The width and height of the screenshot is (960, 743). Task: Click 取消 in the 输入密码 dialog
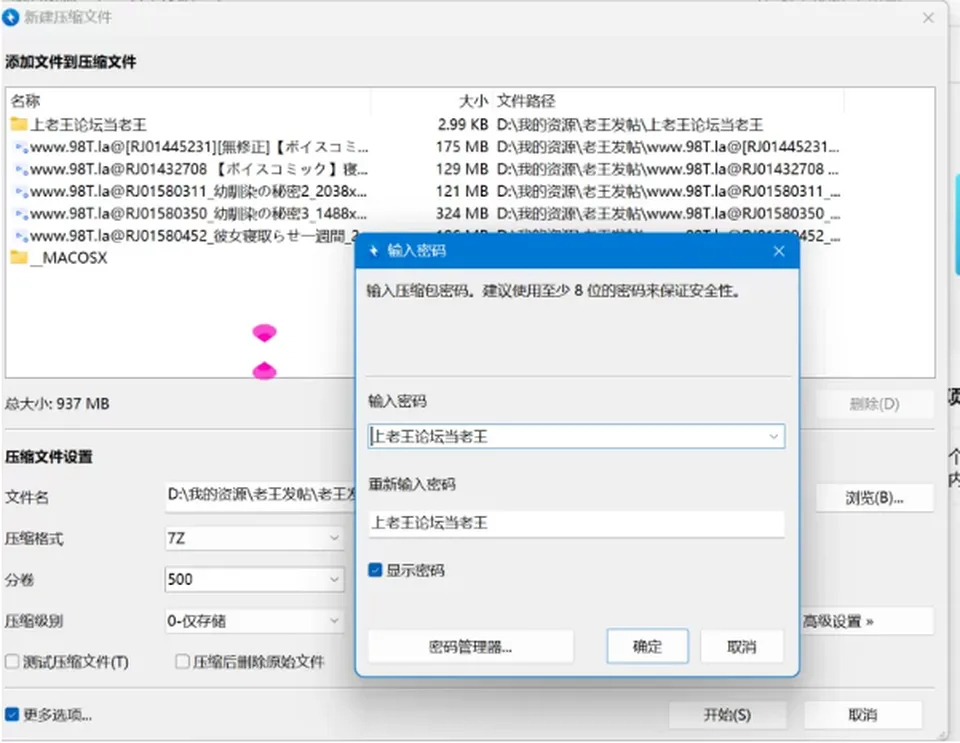coord(741,647)
